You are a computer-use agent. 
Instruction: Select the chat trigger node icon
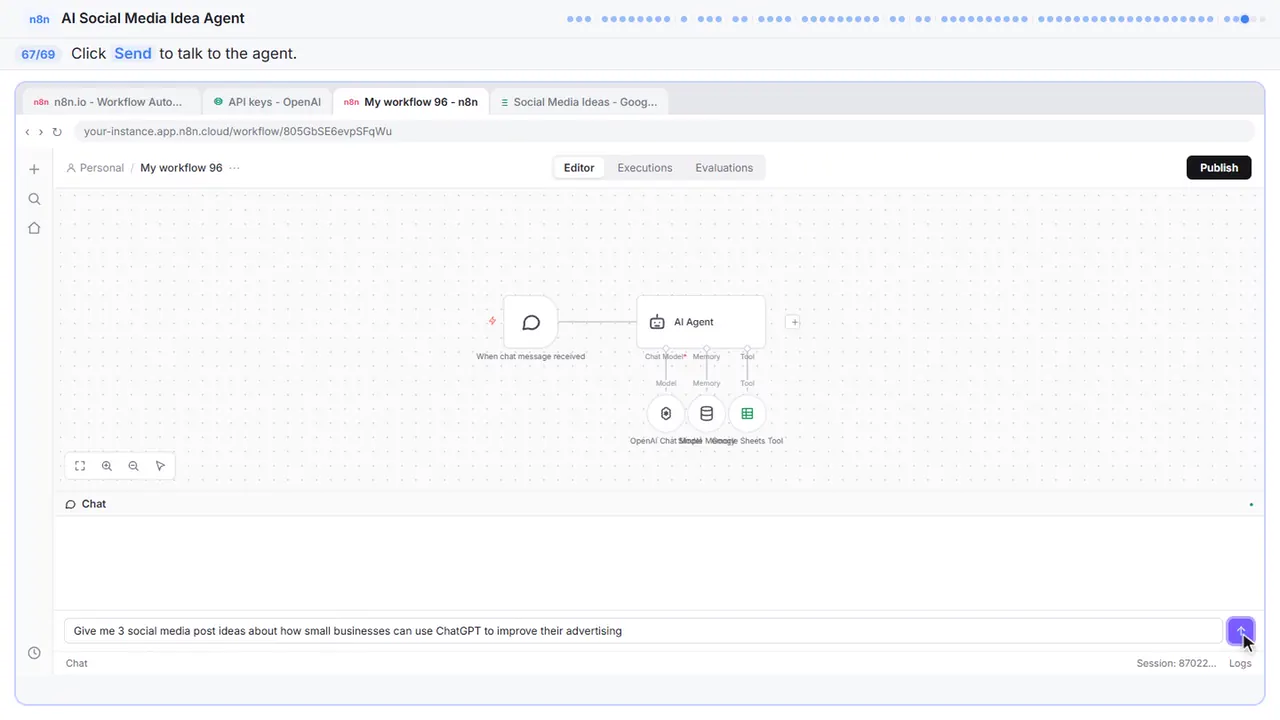coord(531,322)
